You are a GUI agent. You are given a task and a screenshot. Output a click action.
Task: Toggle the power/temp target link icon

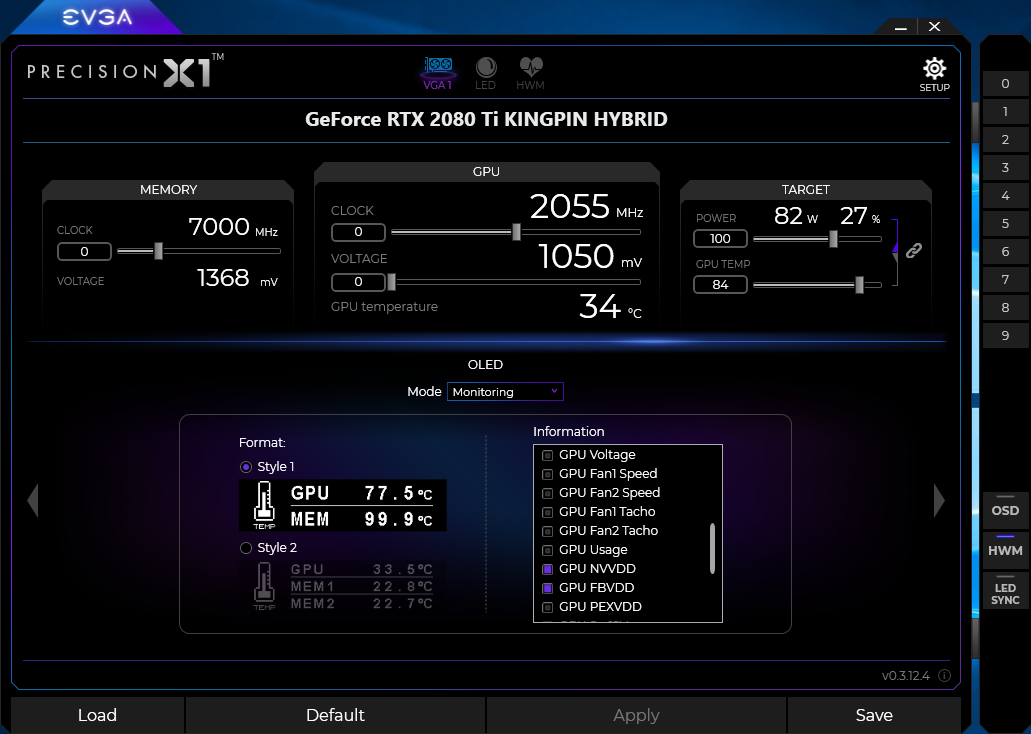tap(913, 251)
